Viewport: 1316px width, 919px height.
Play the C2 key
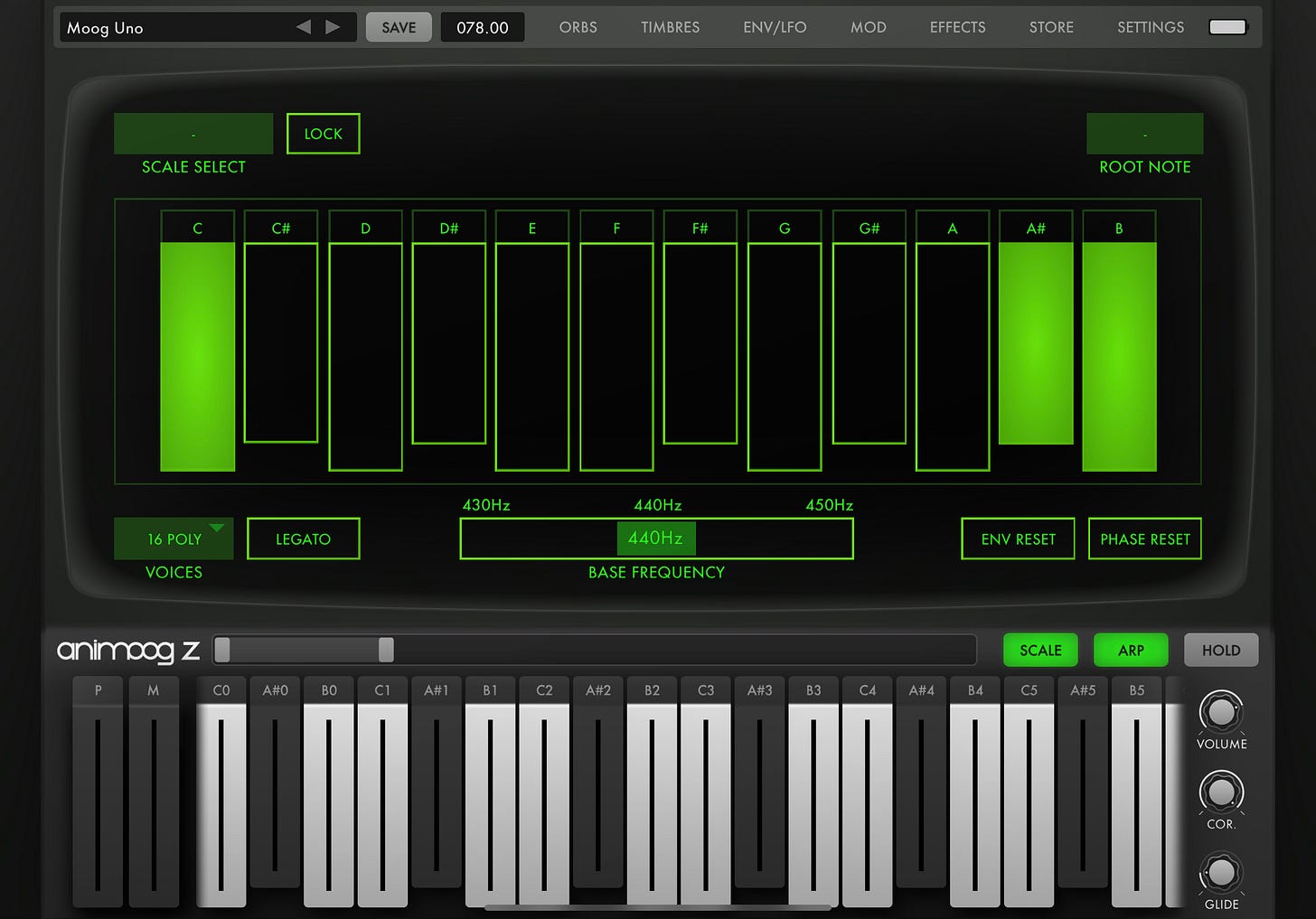[544, 792]
